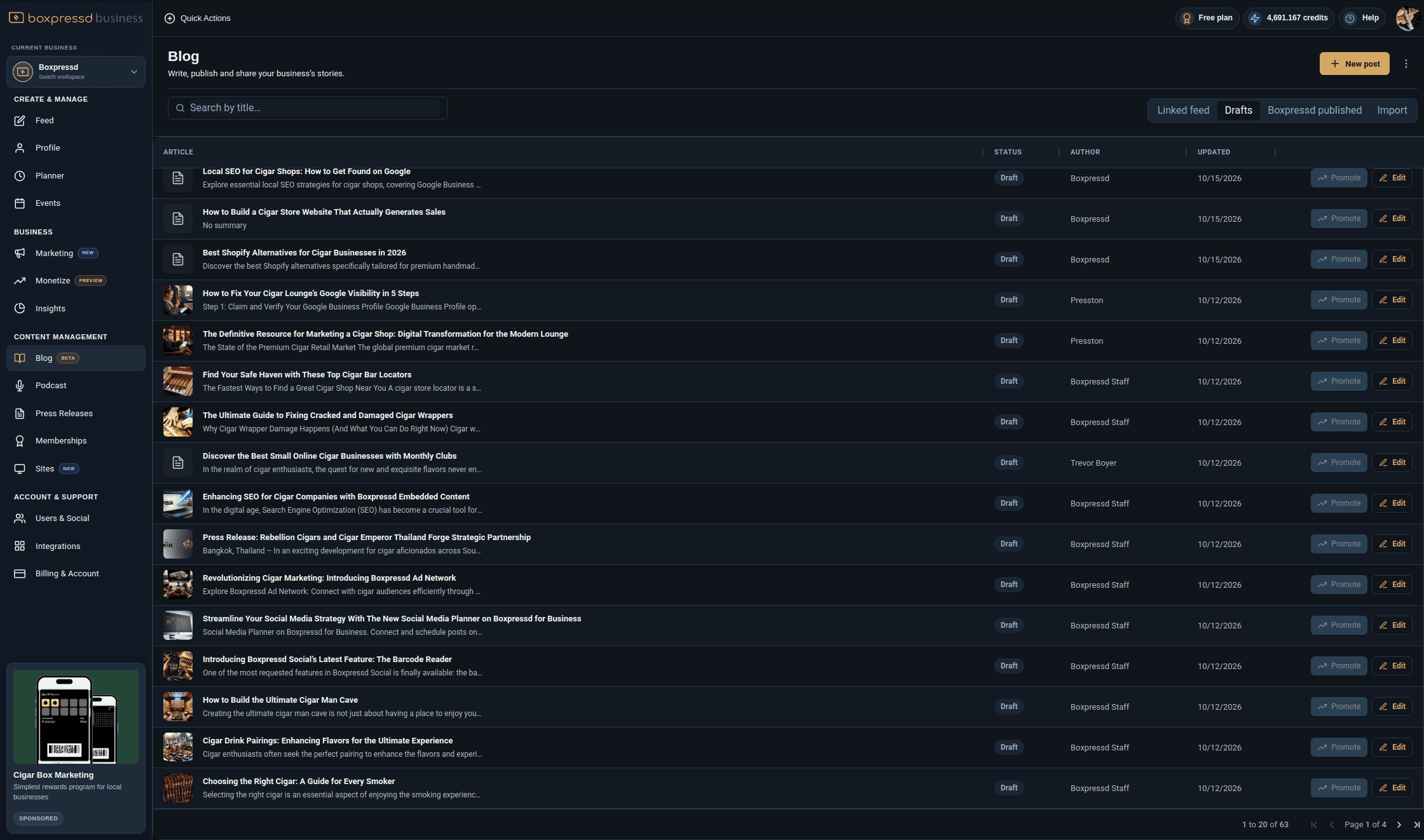Screen dimensions: 1424x840
Task: Focus the Search by title field
Action: (308, 108)
